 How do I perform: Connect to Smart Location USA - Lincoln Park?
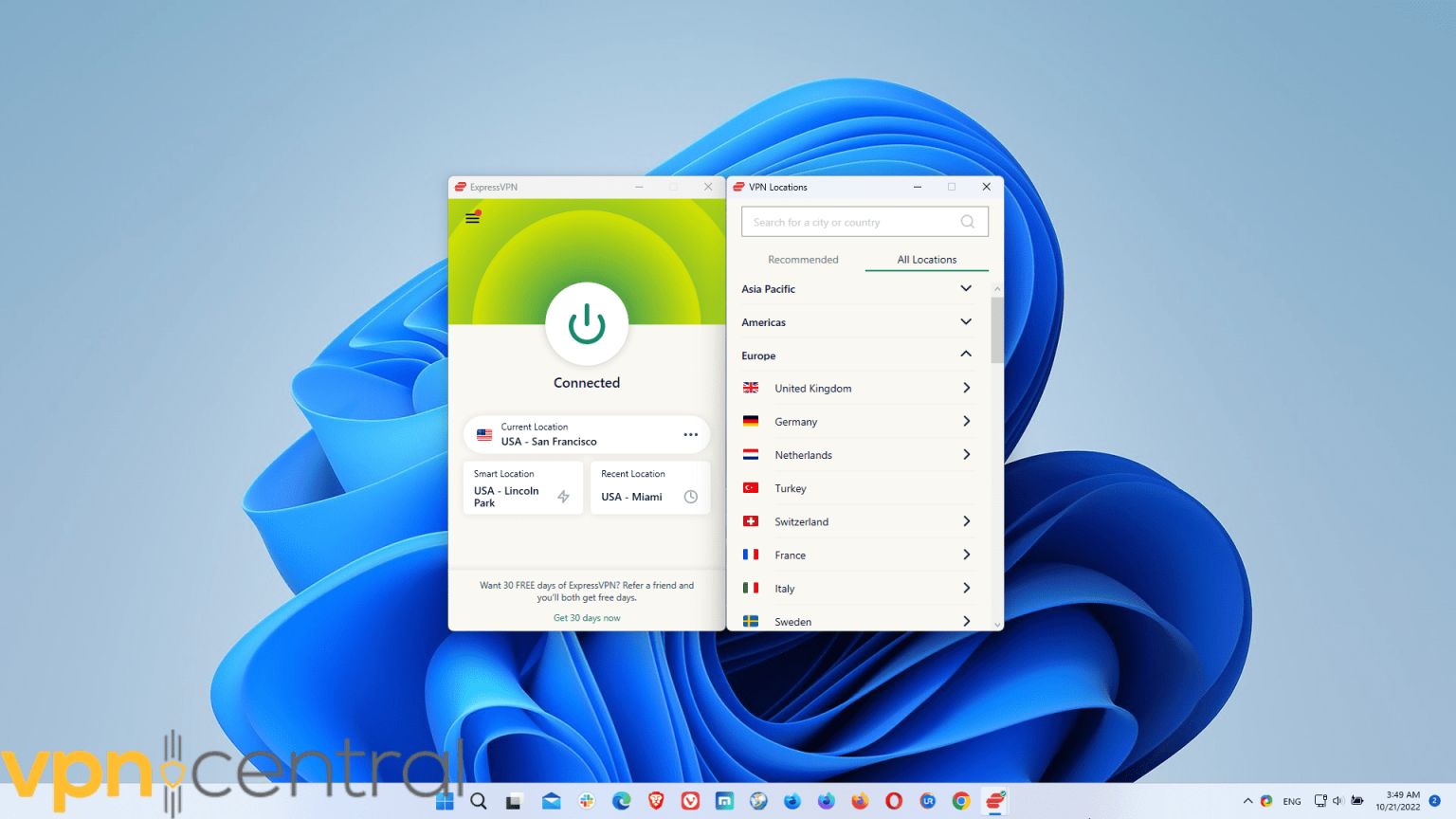pyautogui.click(x=522, y=488)
